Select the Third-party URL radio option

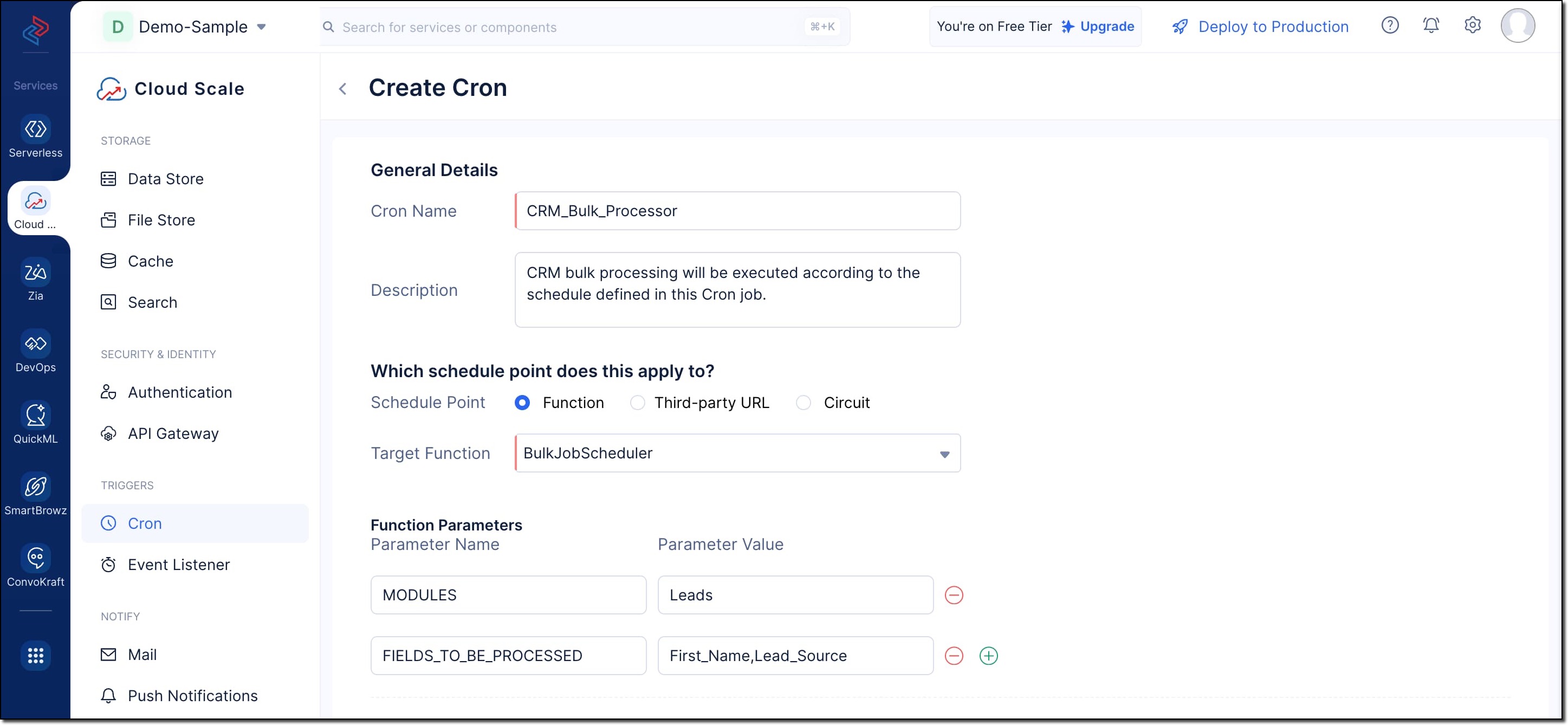pyautogui.click(x=637, y=403)
